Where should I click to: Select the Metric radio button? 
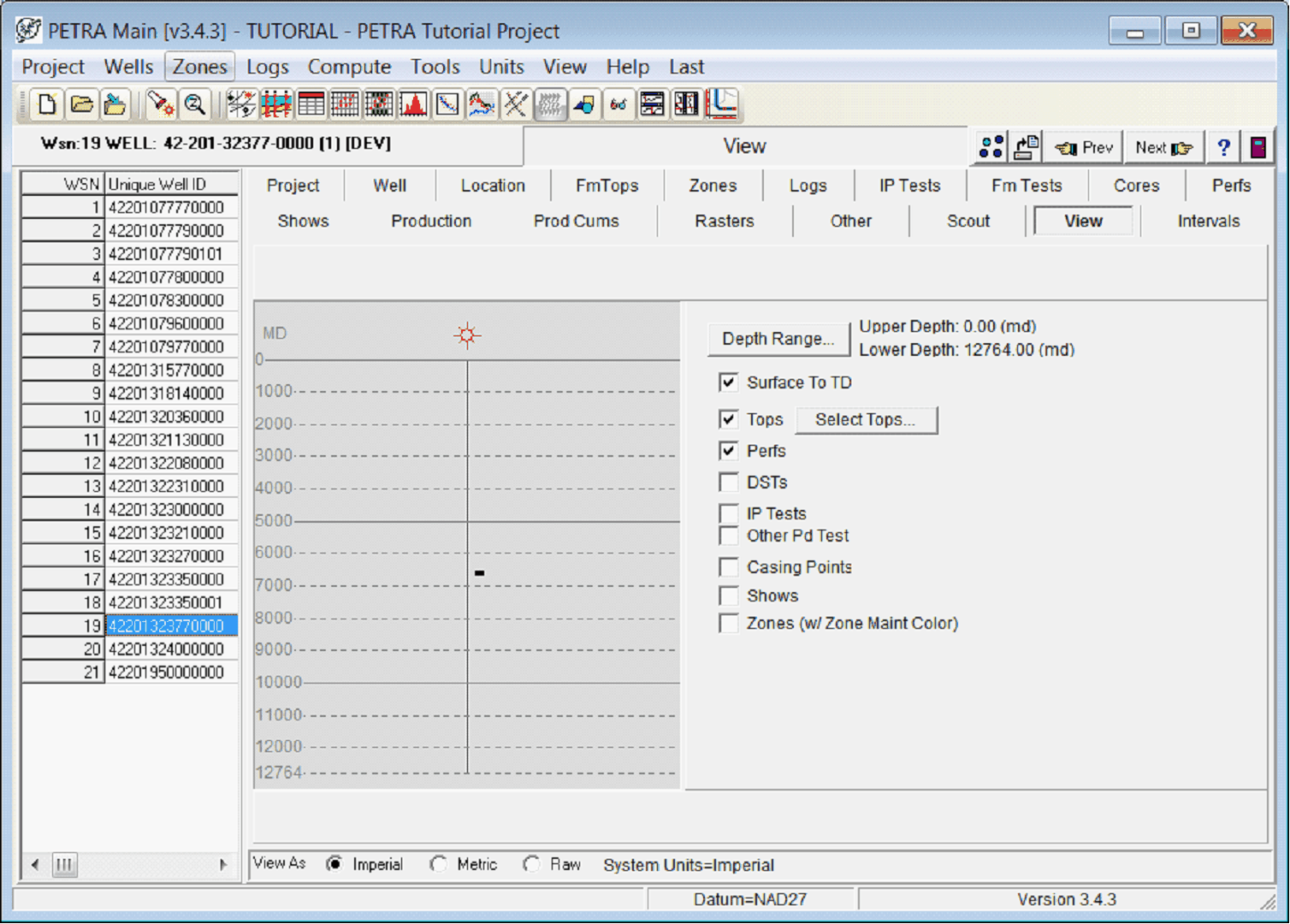(x=439, y=864)
